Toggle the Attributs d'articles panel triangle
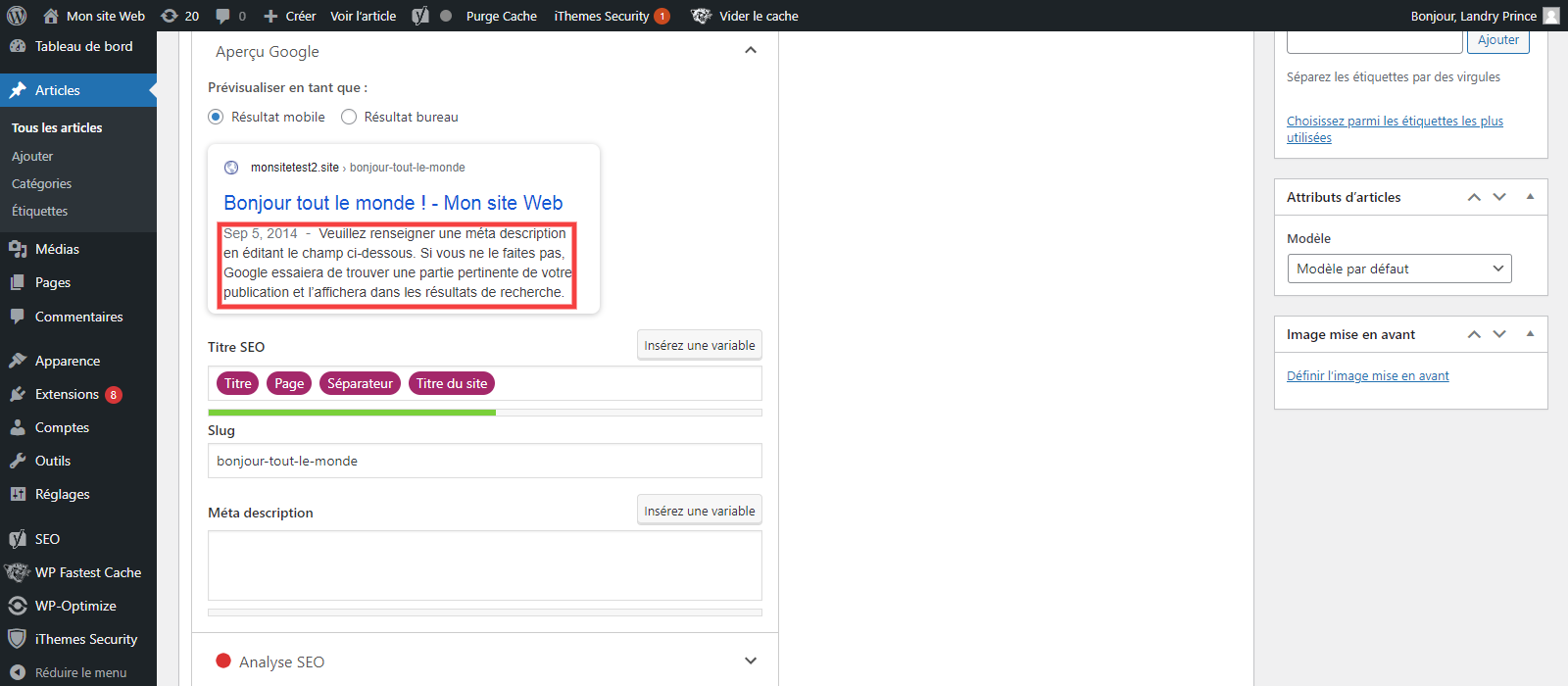The image size is (1568, 686). pos(1530,197)
